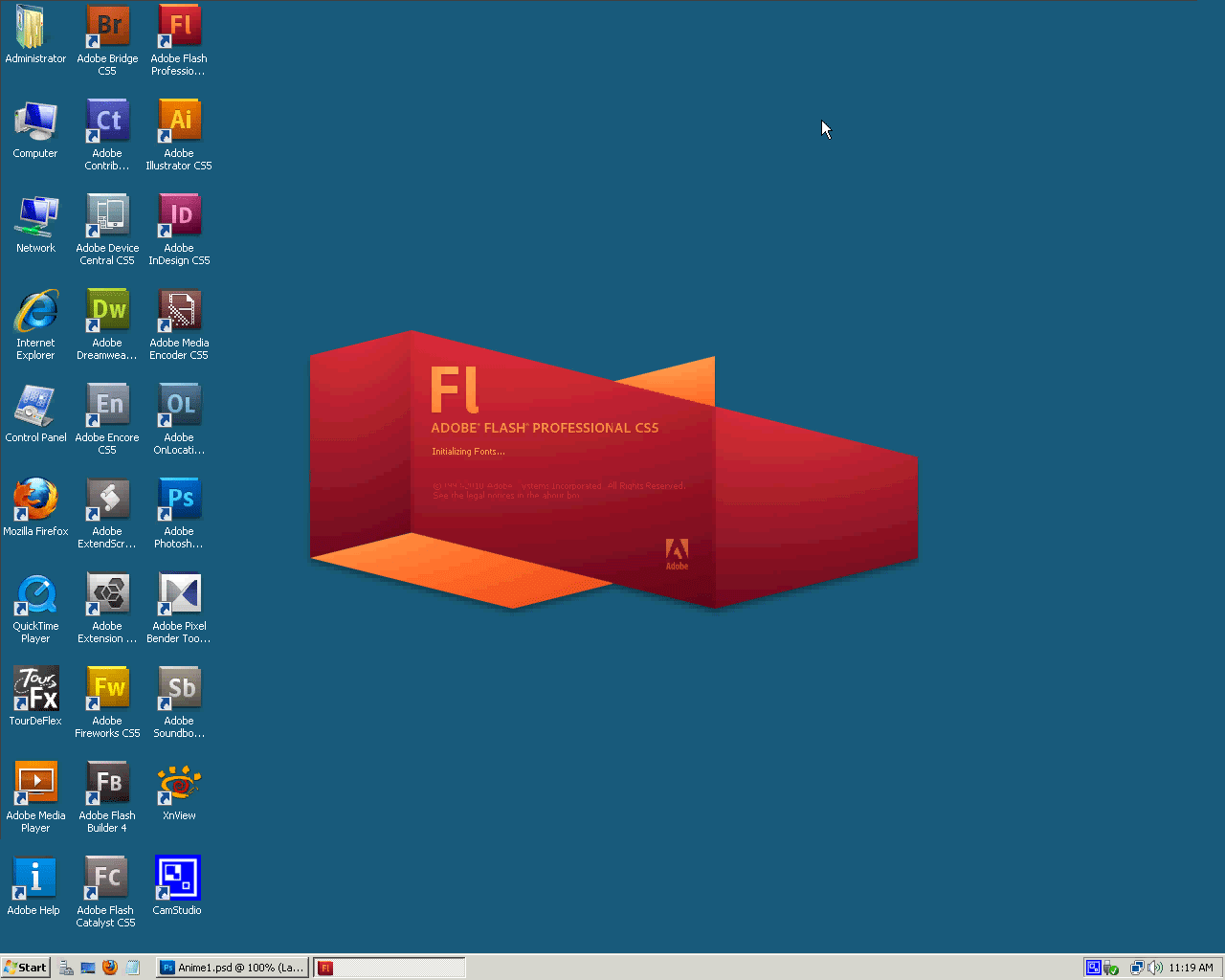Click the Adobe Dreamweaver desktop icon
The width and height of the screenshot is (1225, 980).
pos(107,325)
